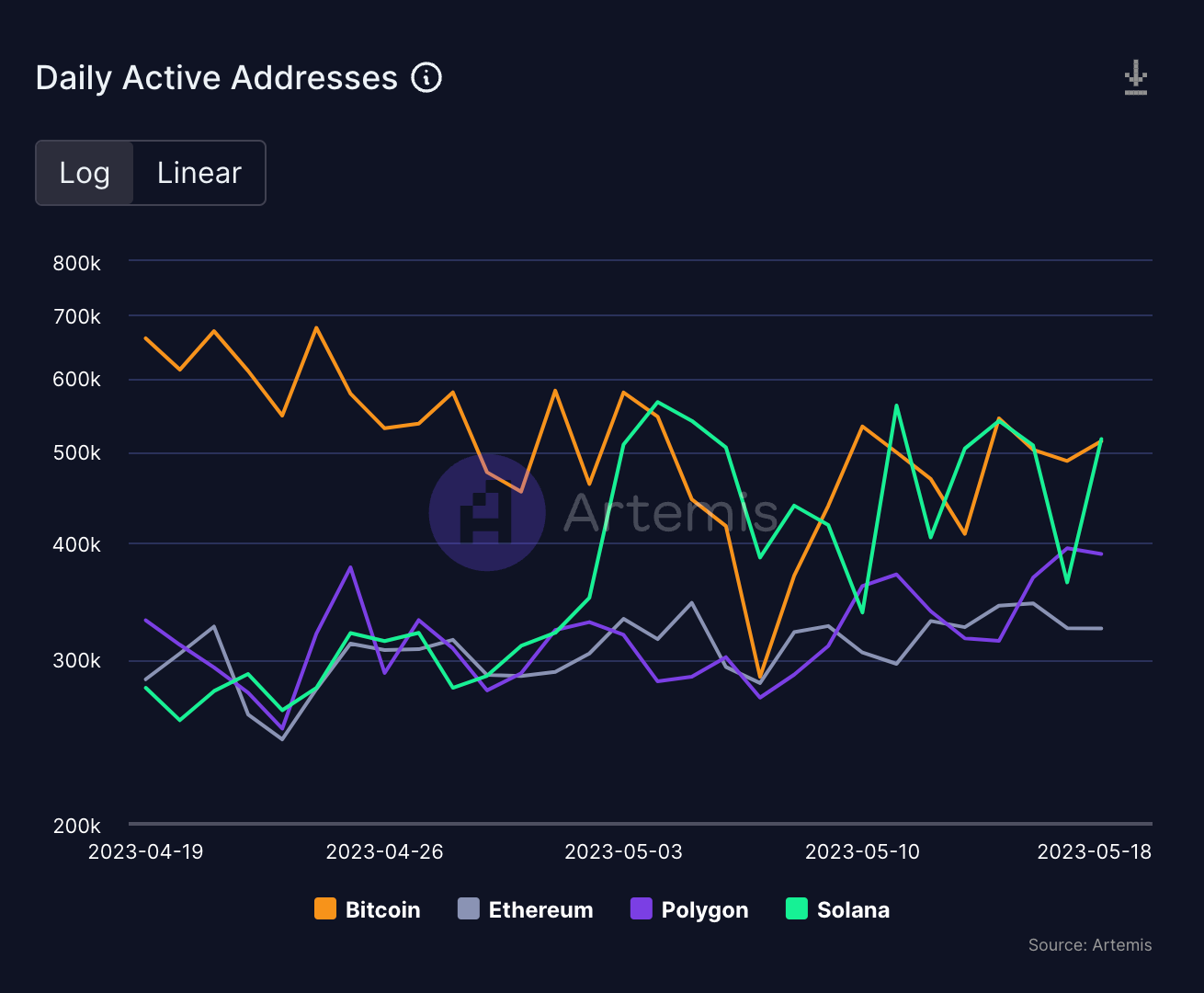Click the 2023-04-26 date label
Image resolution: width=1204 pixels, height=993 pixels.
pyautogui.click(x=385, y=851)
